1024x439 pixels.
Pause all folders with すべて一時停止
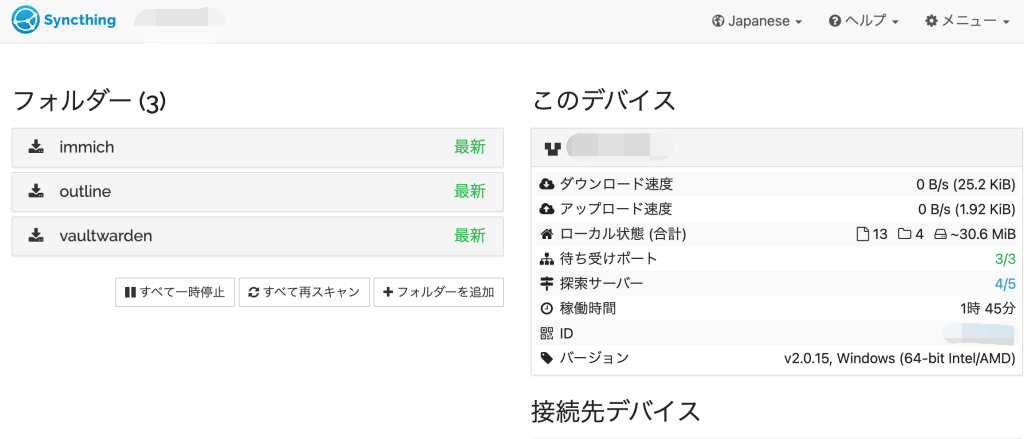pos(175,293)
